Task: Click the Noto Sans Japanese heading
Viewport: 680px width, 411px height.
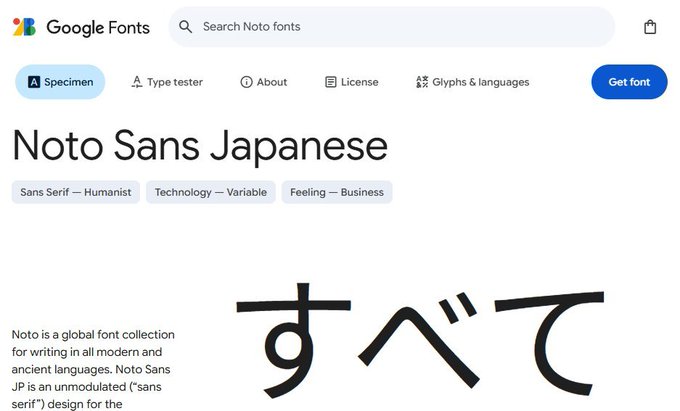Action: (x=200, y=147)
